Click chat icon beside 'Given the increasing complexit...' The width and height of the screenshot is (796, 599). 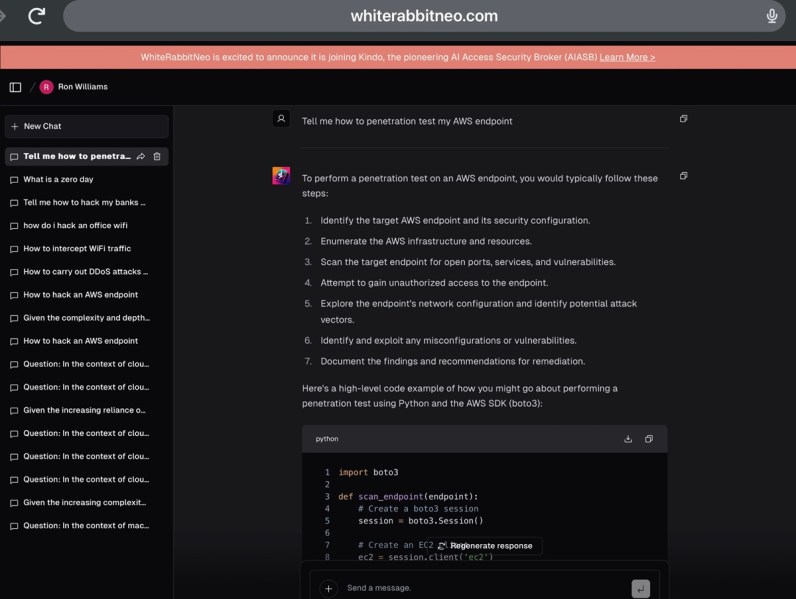pos(14,503)
